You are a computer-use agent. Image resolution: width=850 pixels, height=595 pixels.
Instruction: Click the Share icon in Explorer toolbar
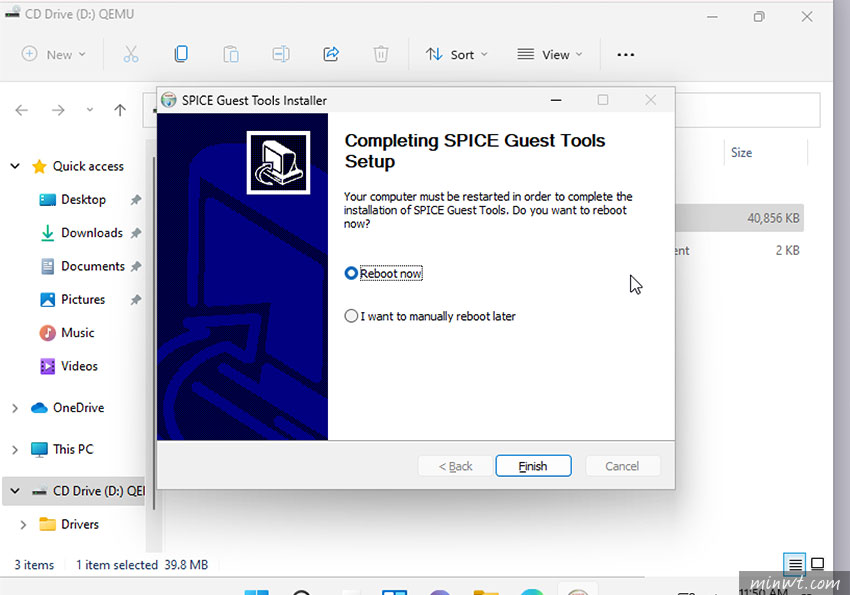click(331, 54)
